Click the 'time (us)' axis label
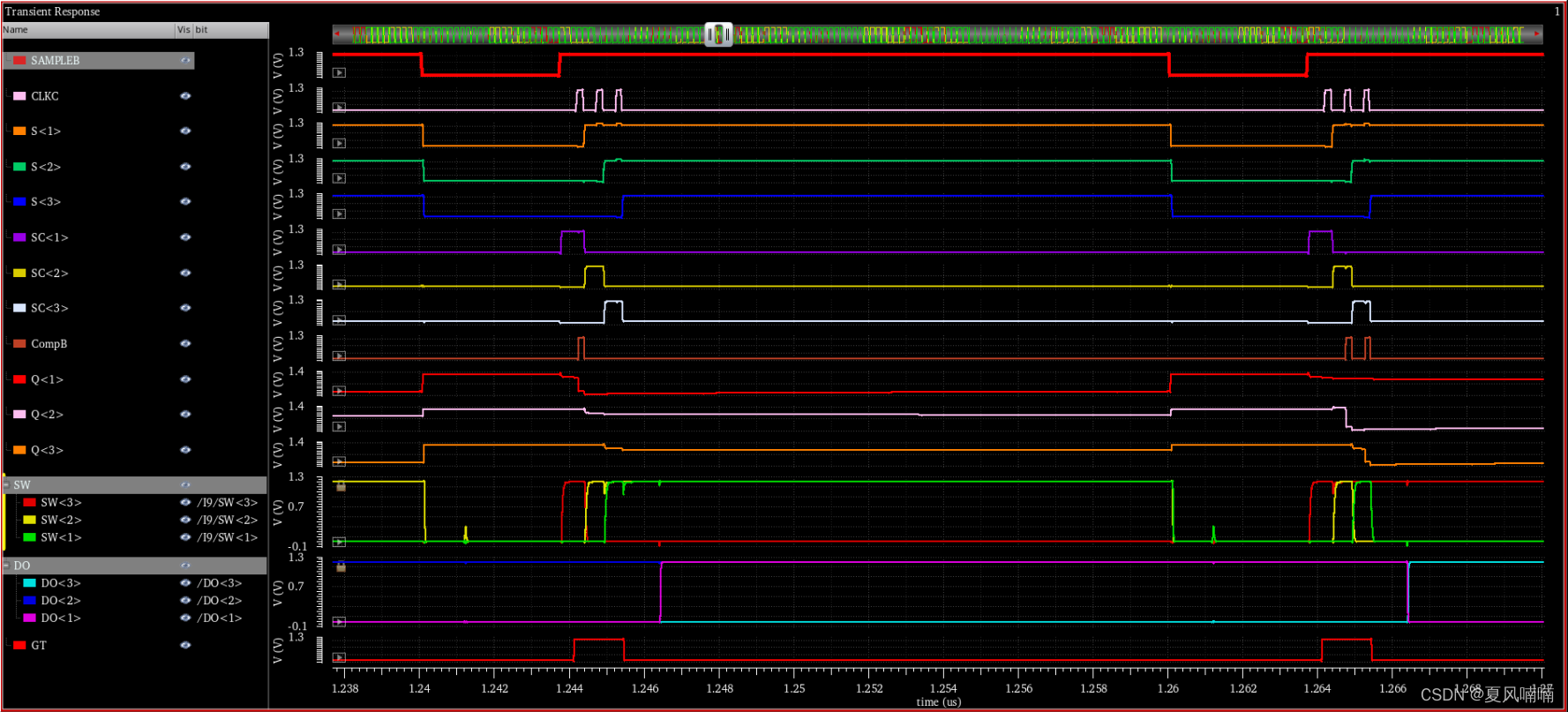Image resolution: width=1568 pixels, height=712 pixels. [x=938, y=701]
